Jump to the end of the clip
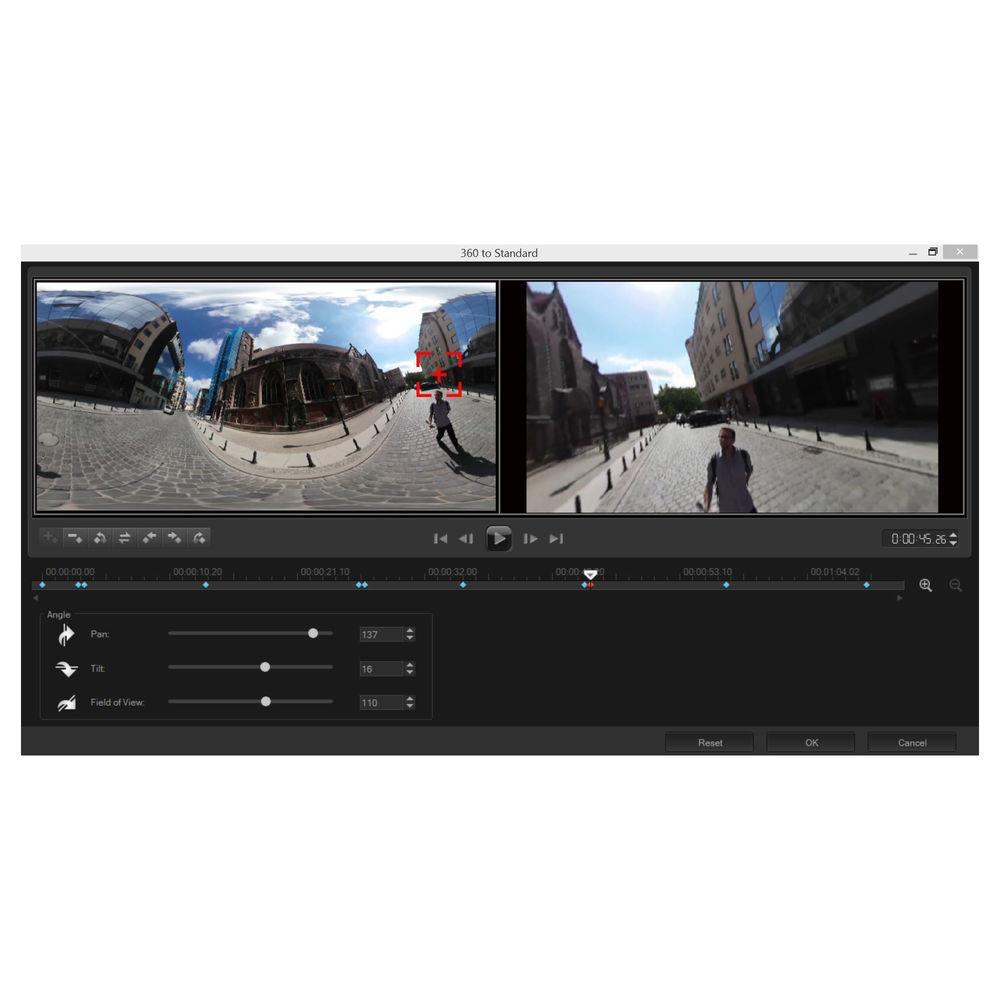 coord(557,539)
